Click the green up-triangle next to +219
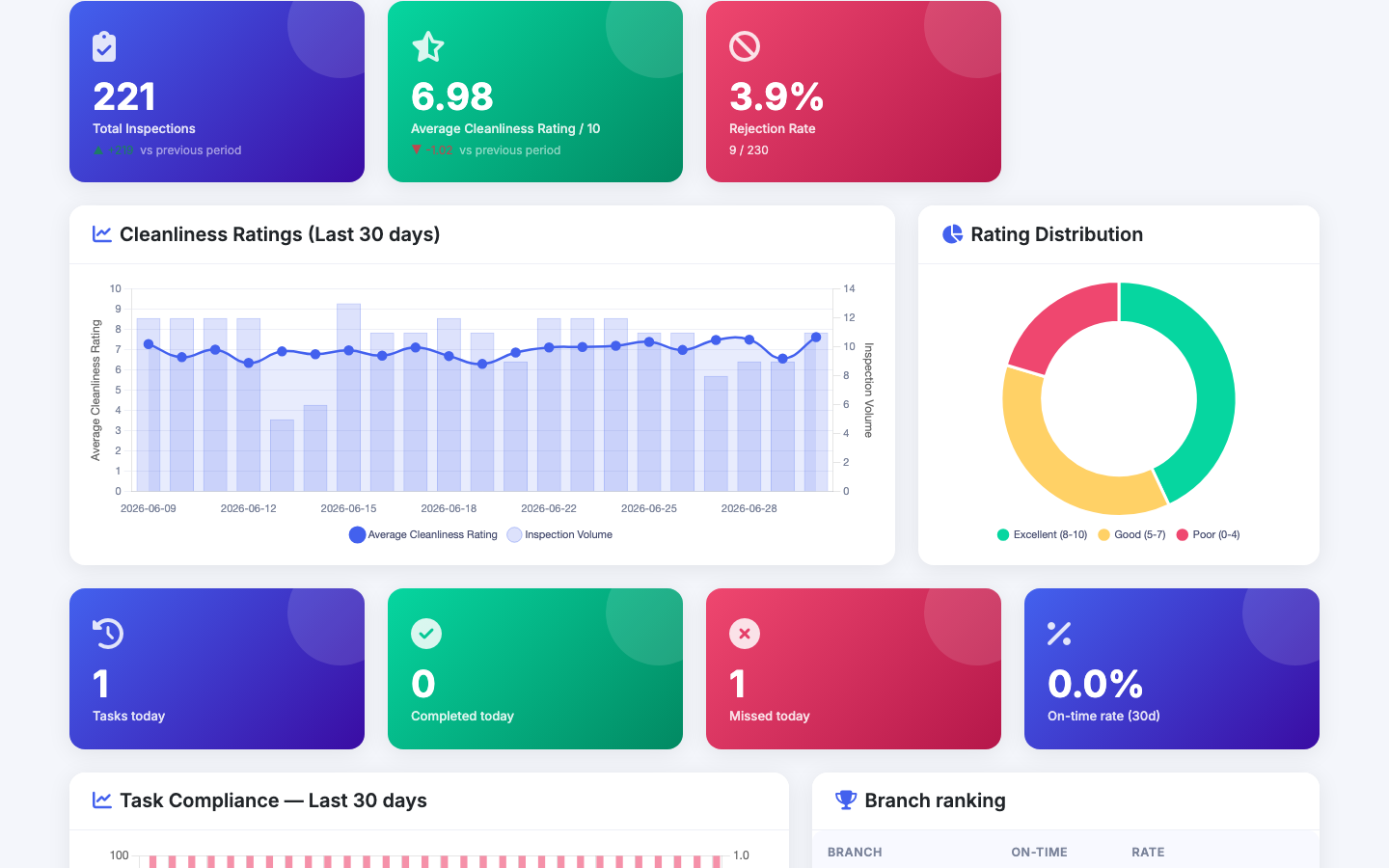 pyautogui.click(x=98, y=149)
